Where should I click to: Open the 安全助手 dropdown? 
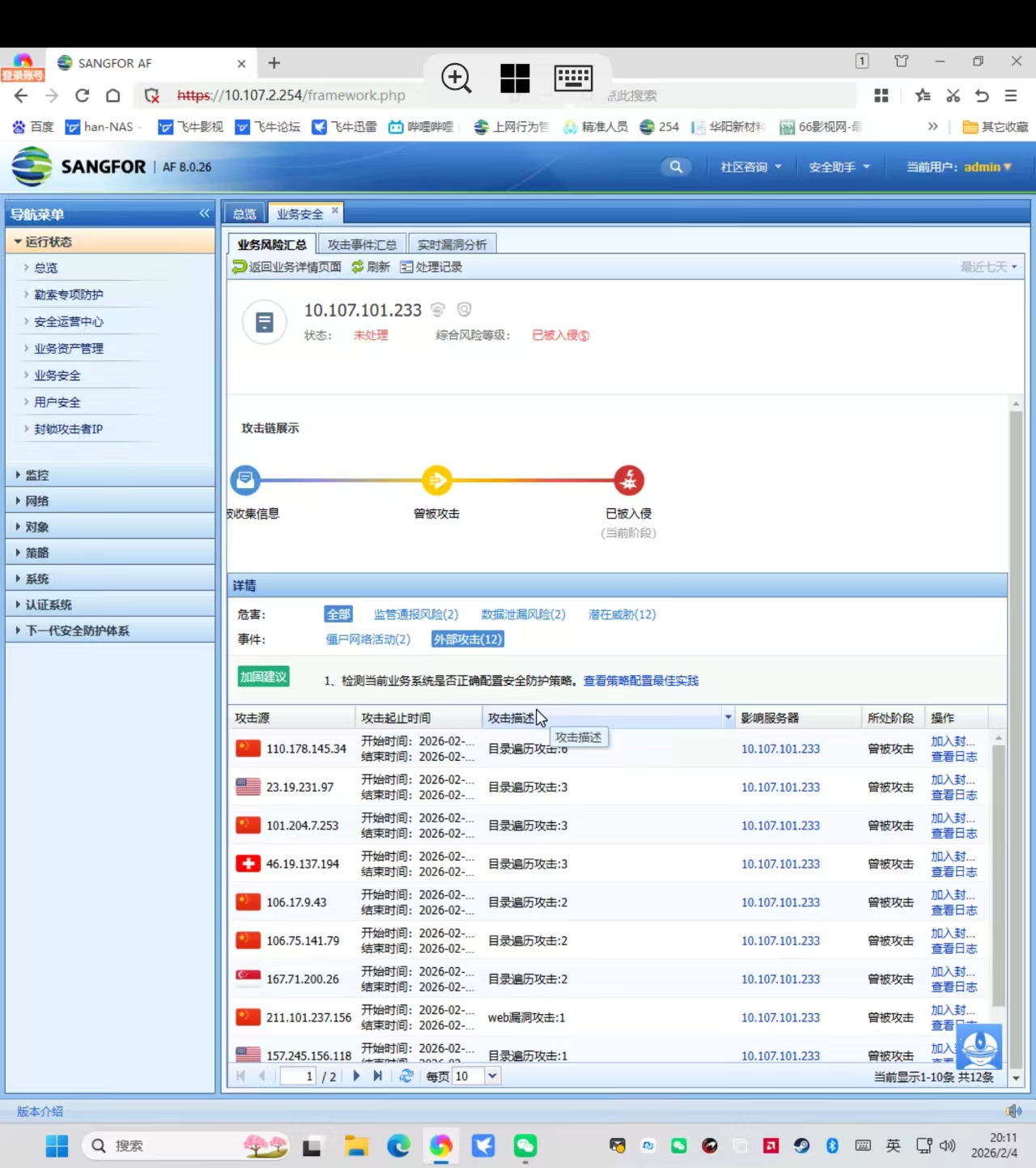tap(839, 167)
